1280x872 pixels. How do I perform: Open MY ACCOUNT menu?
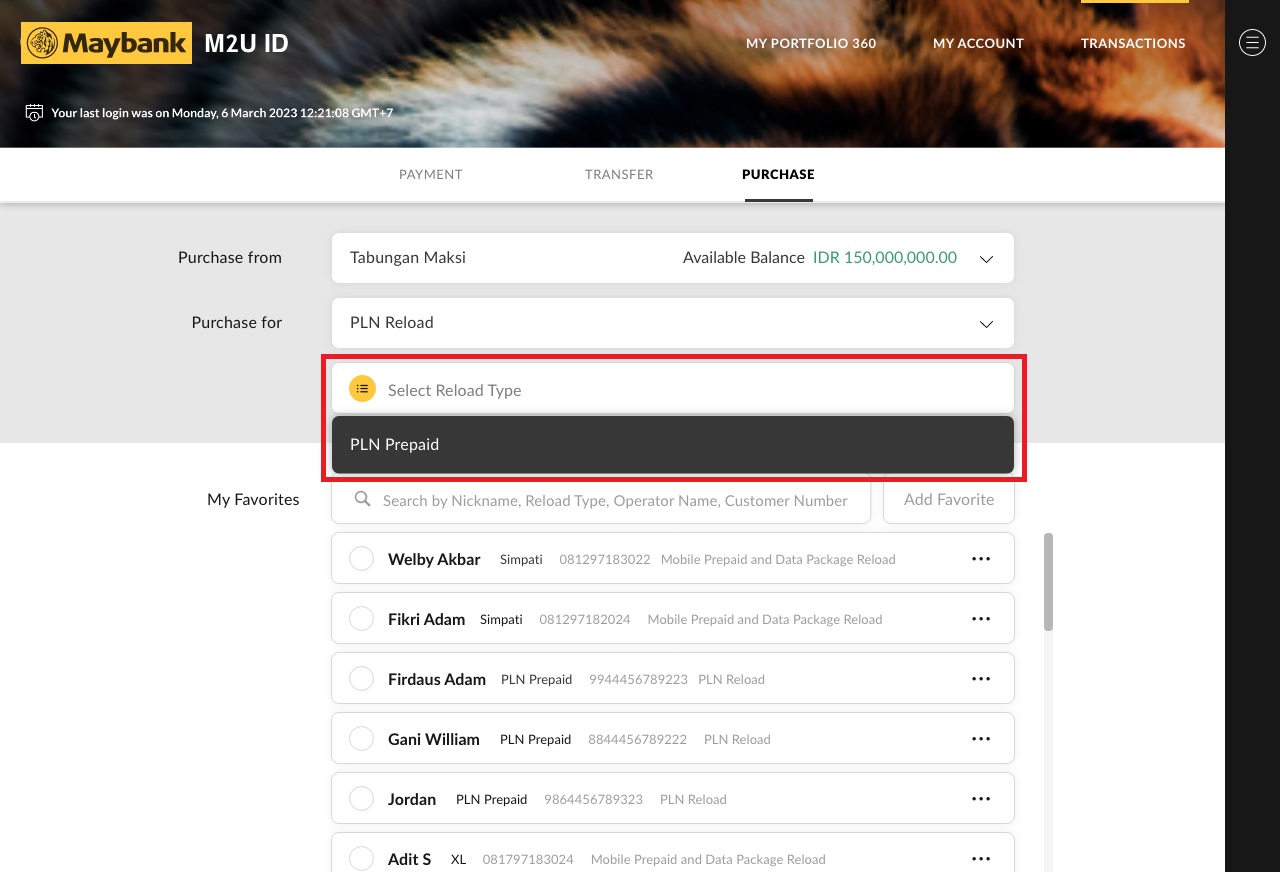click(x=978, y=43)
